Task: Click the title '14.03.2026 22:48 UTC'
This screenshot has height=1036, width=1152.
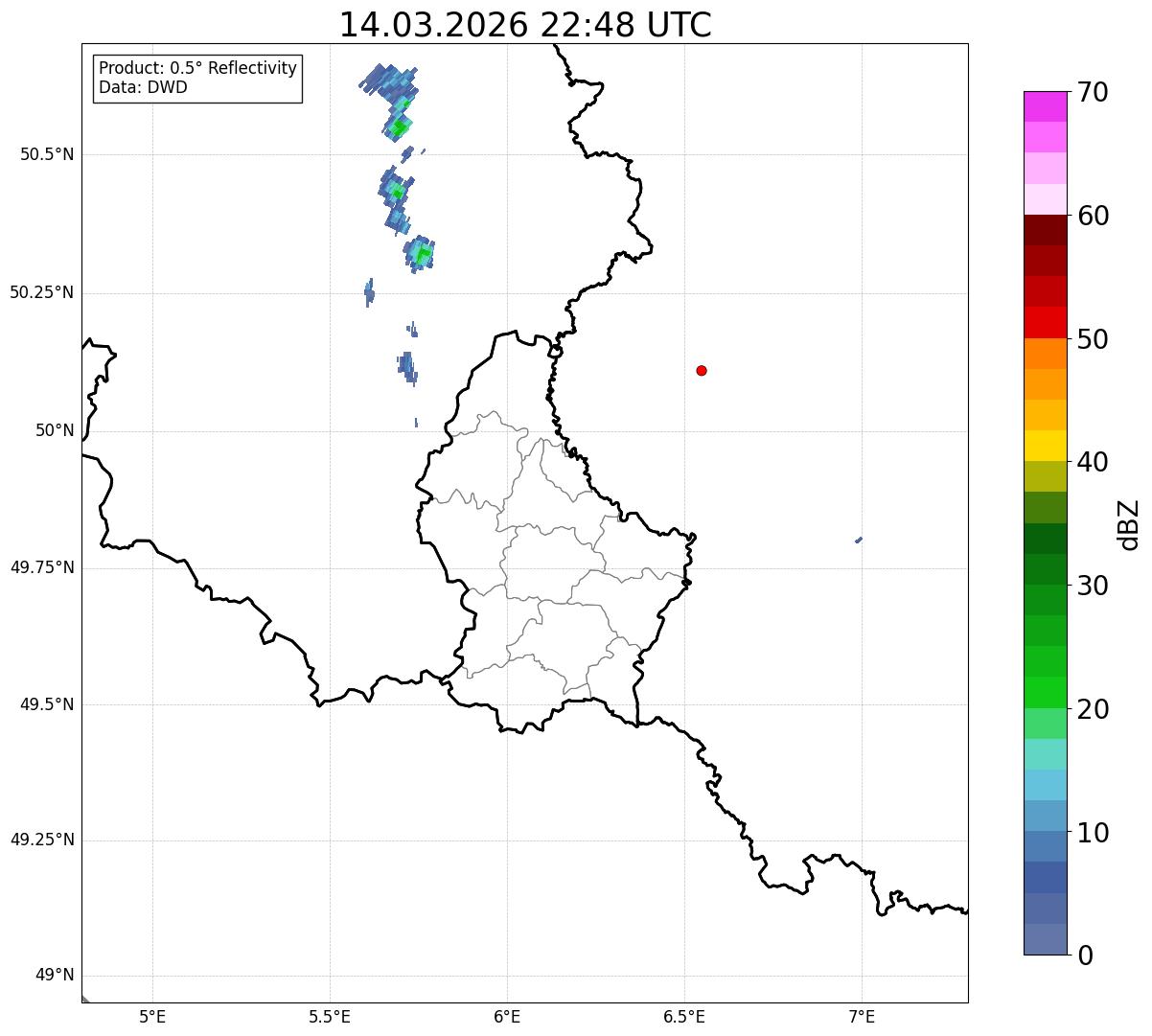Action: click(x=525, y=24)
